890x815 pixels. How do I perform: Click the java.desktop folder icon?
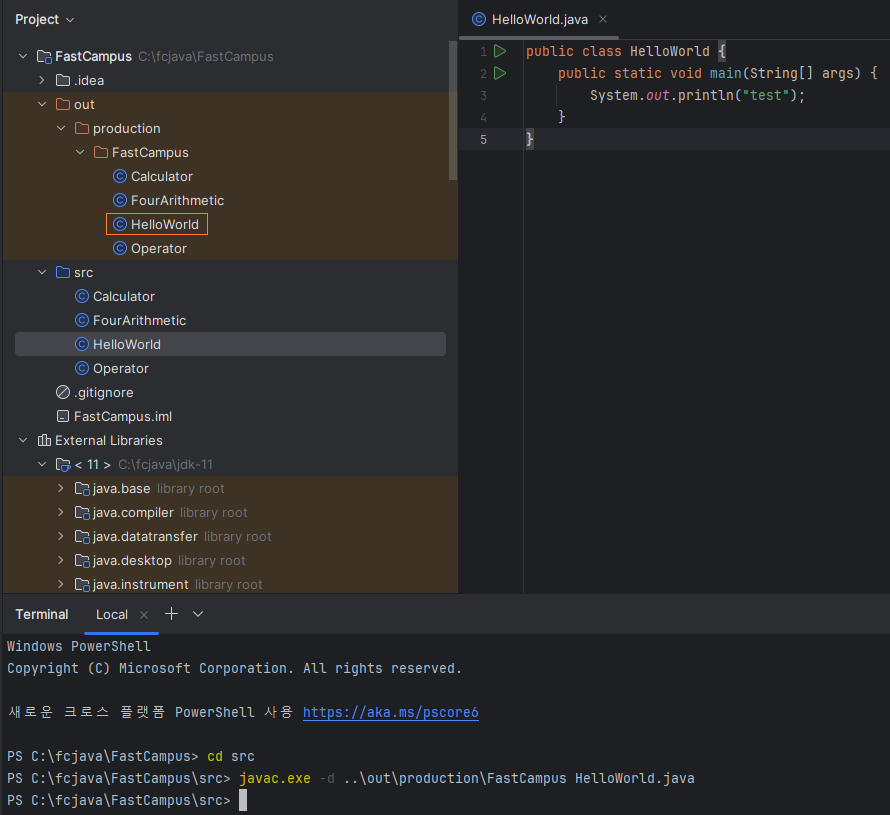point(82,561)
